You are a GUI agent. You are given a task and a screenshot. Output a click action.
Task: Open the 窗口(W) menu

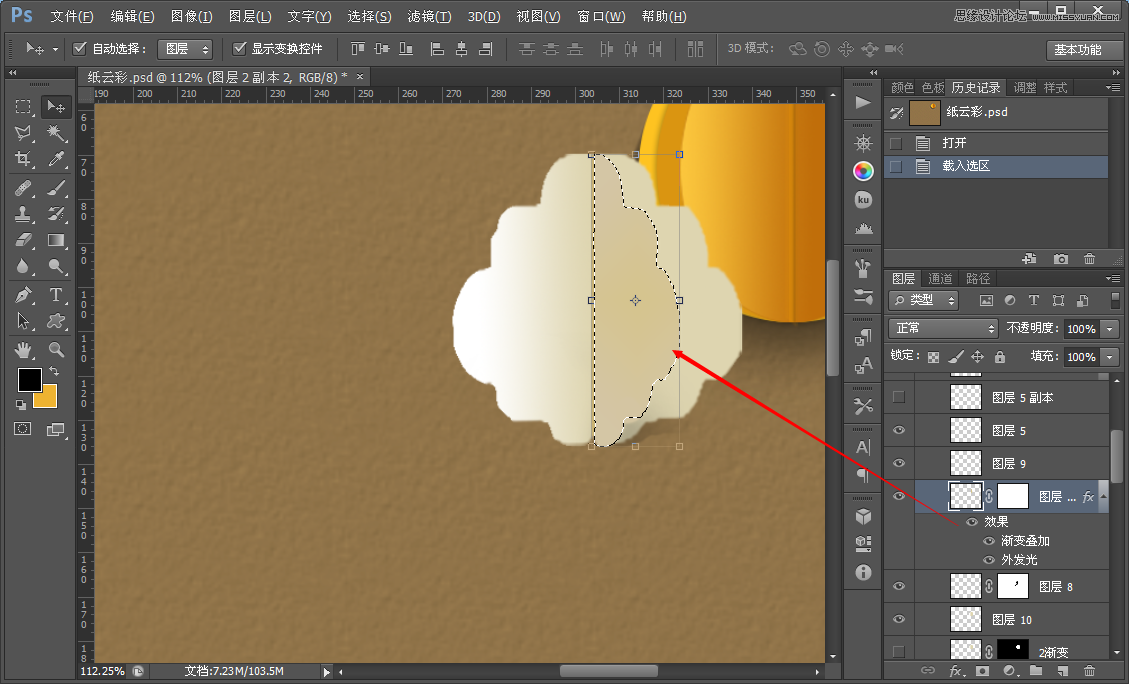tap(601, 16)
